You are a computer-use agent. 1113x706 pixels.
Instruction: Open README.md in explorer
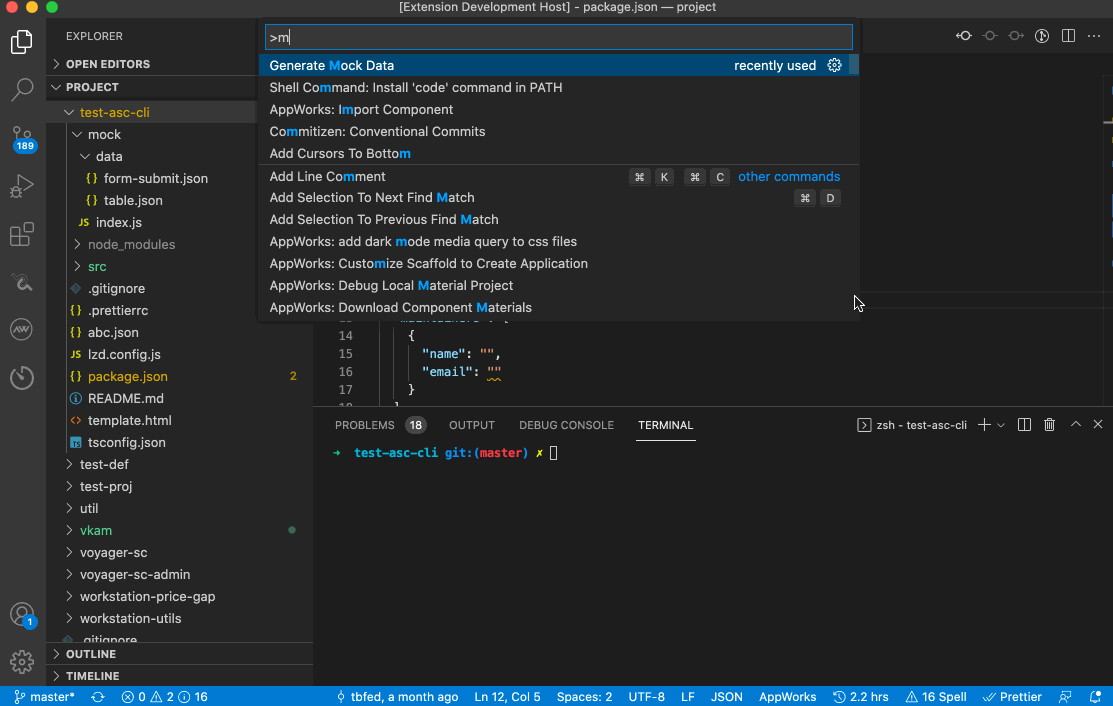point(126,398)
